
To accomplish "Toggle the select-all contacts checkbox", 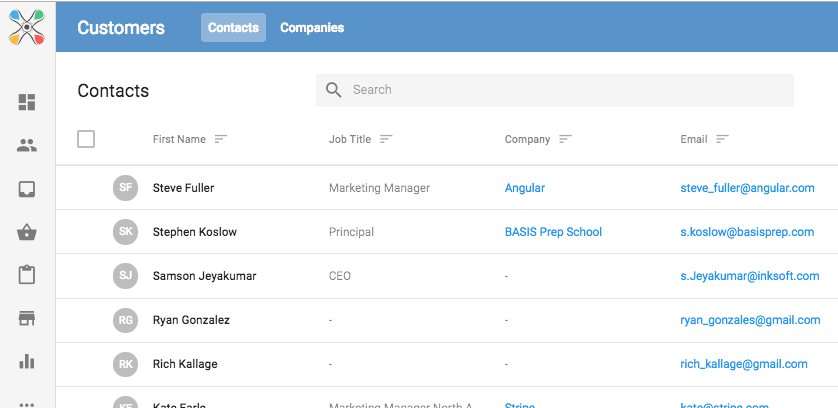I will [x=86, y=139].
